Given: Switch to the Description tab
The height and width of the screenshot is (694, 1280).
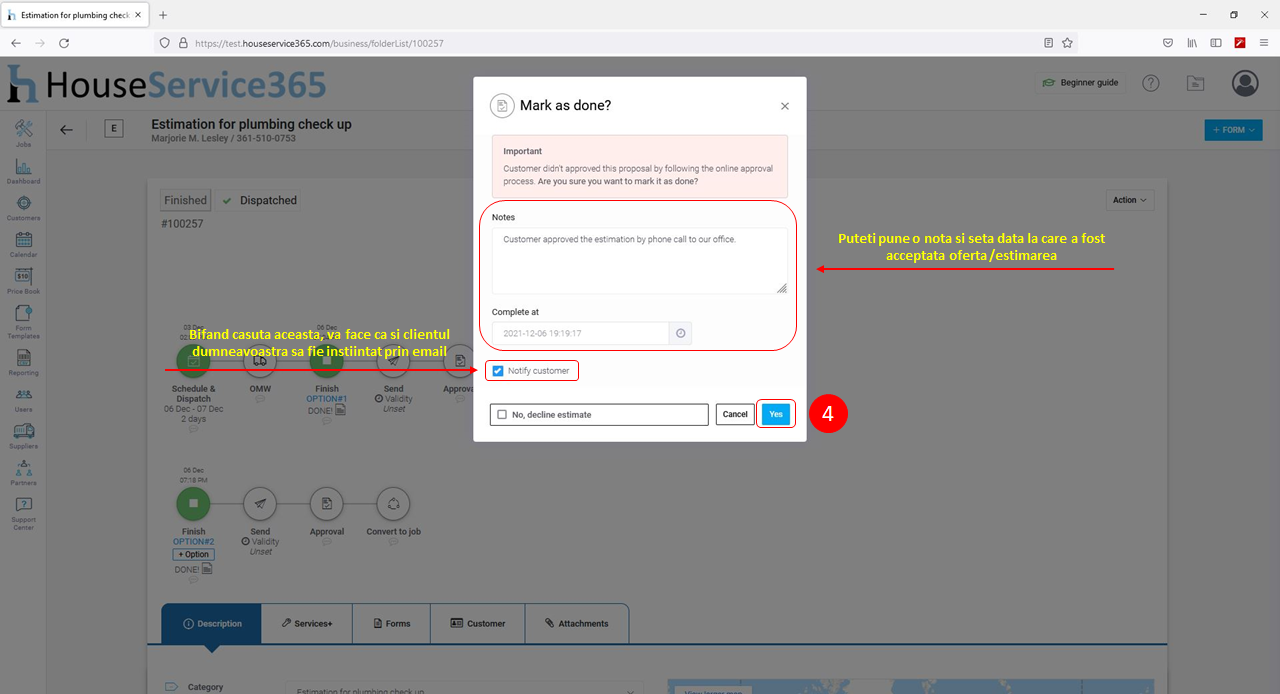Looking at the screenshot, I should click(x=212, y=624).
